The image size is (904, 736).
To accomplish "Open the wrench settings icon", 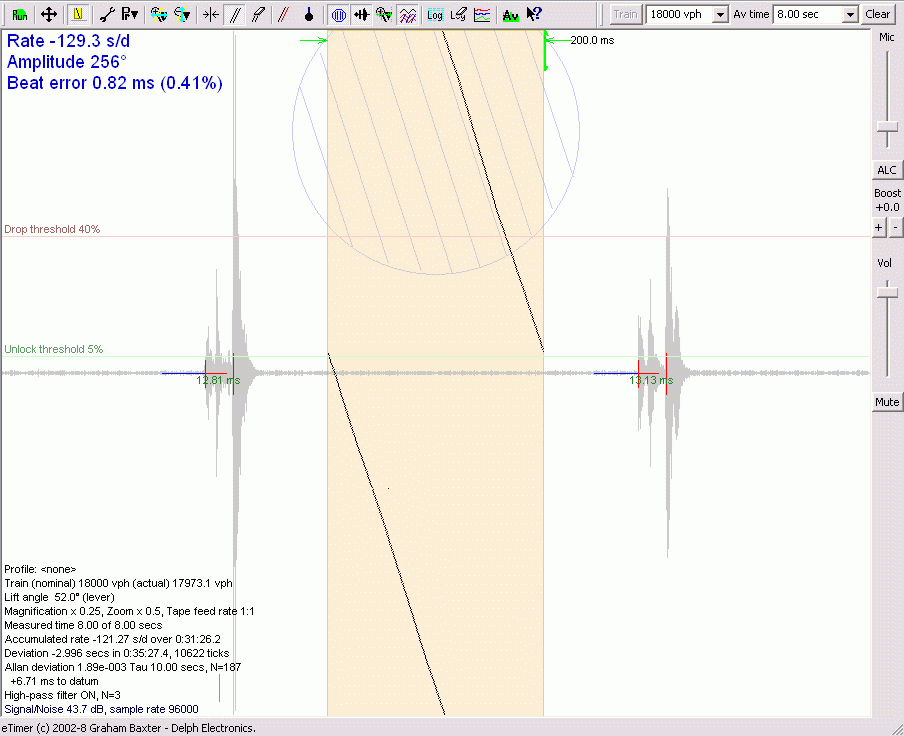I will click(x=107, y=15).
